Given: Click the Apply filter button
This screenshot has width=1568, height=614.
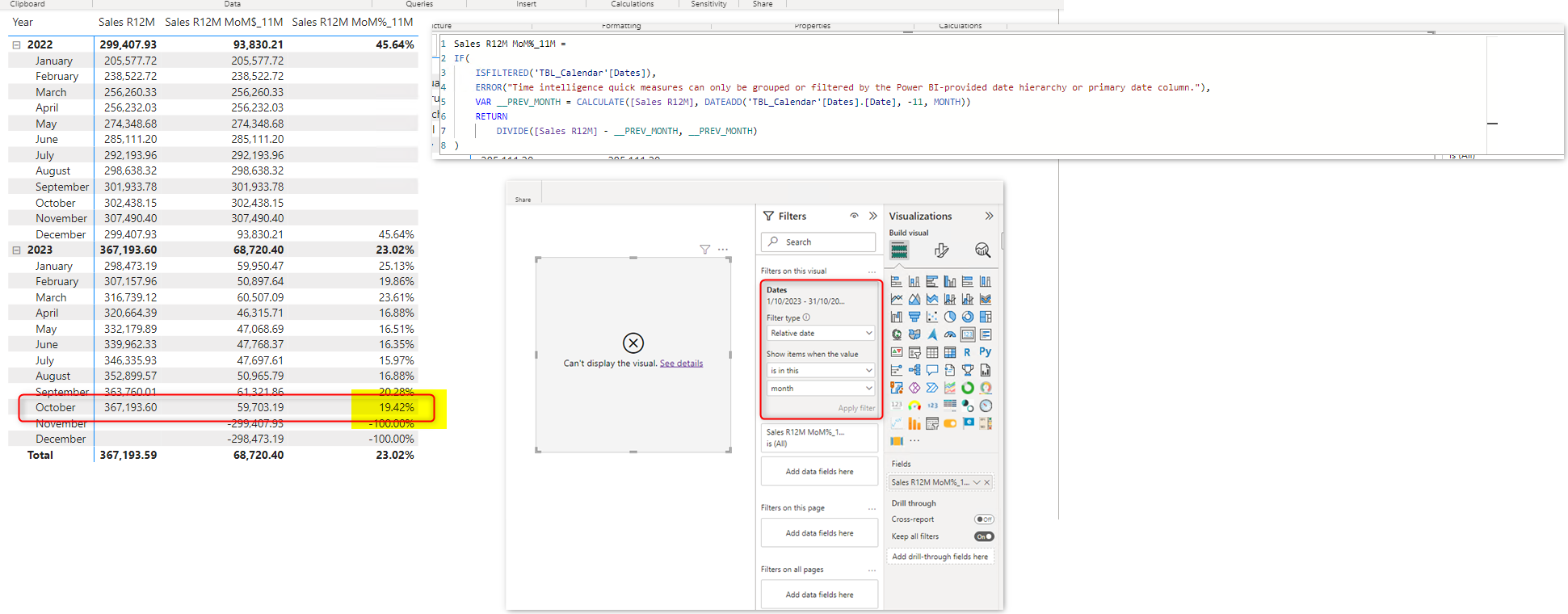Looking at the screenshot, I should coord(856,408).
